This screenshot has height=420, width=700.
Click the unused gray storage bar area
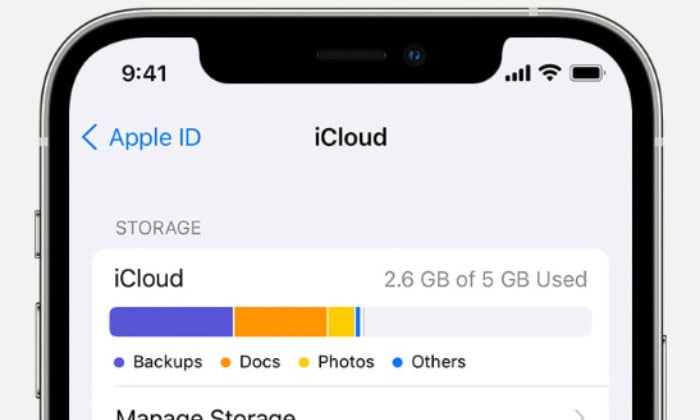[x=478, y=322]
